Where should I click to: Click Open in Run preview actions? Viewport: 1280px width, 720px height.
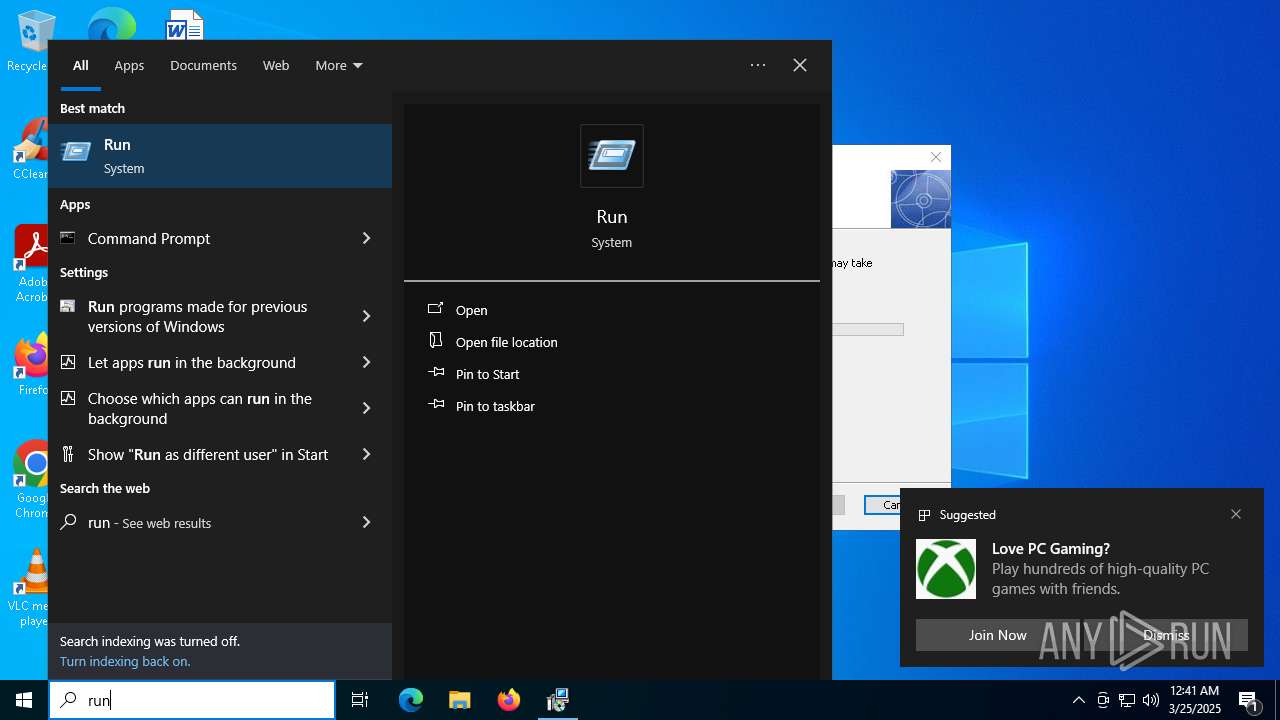point(472,310)
